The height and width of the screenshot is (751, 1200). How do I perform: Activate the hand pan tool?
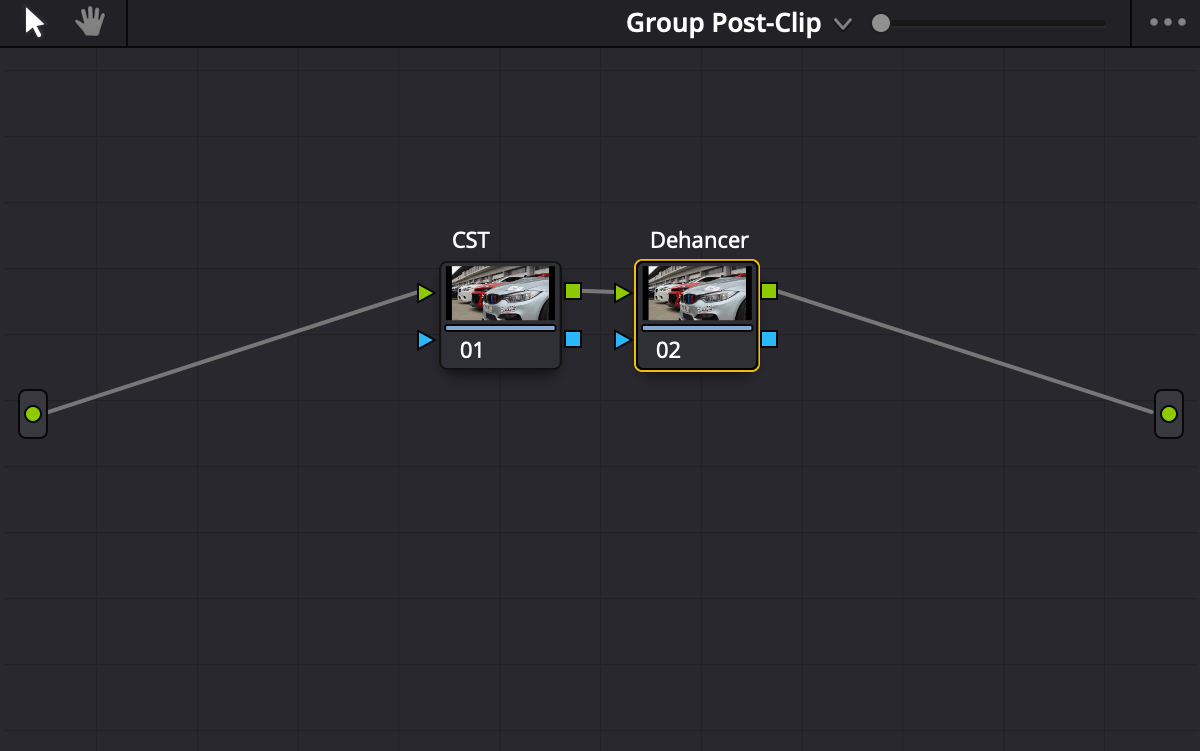[89, 22]
